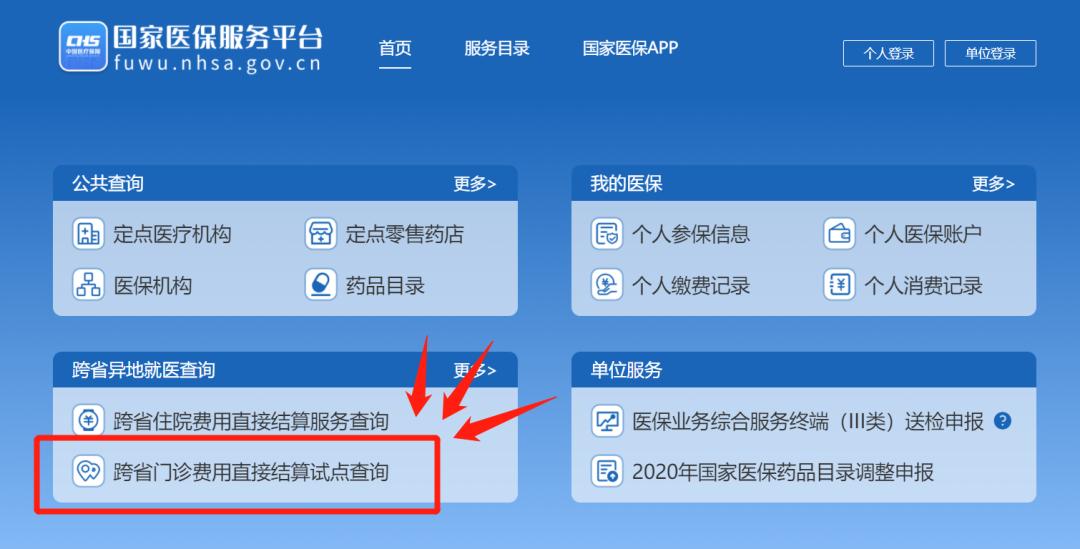The height and width of the screenshot is (549, 1080).
Task: Click the 药品目录 pill icon
Action: 320,284
